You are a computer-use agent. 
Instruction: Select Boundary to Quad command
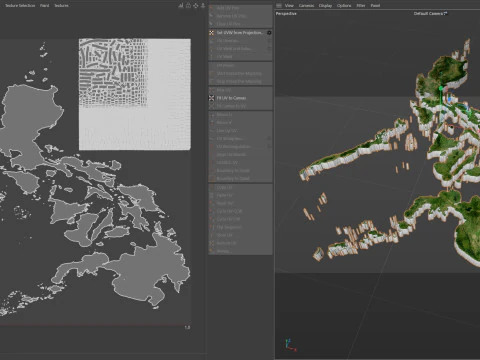pos(240,178)
